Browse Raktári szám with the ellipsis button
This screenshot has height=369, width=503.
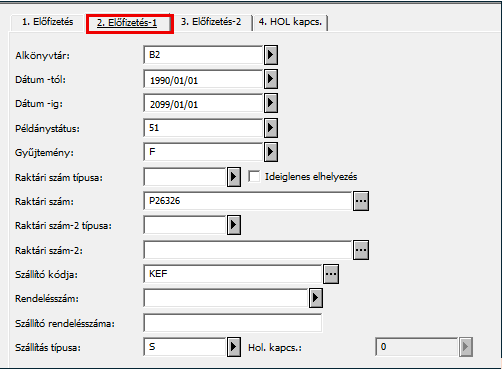pos(361,201)
